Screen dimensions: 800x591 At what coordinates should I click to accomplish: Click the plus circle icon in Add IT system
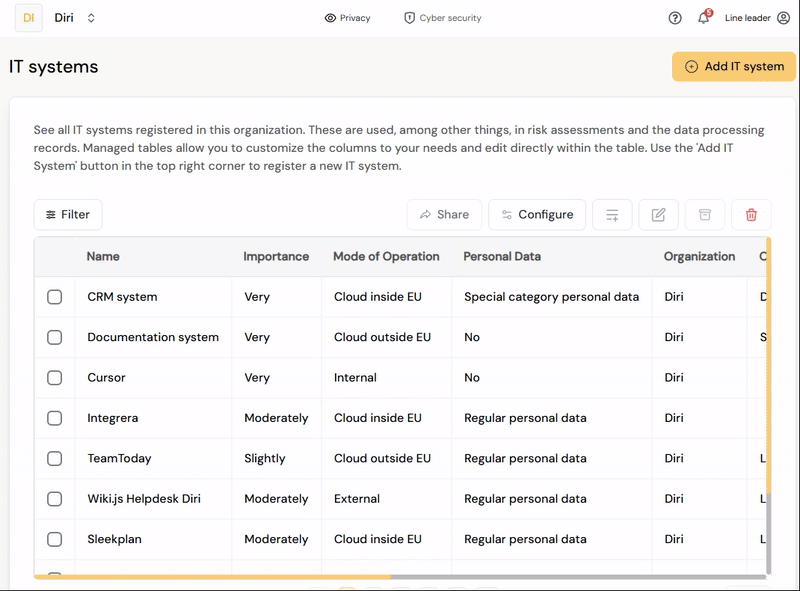pos(691,66)
